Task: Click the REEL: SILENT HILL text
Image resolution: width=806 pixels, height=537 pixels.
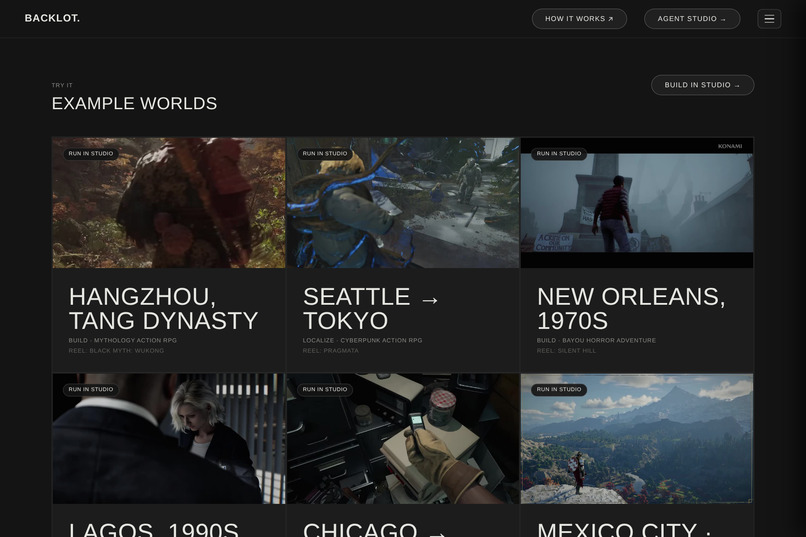Action: coord(566,350)
